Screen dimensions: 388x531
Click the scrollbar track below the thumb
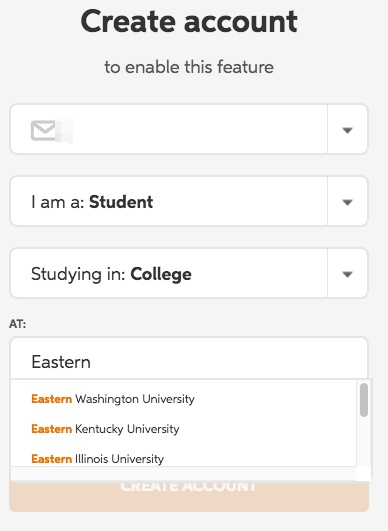(x=364, y=442)
